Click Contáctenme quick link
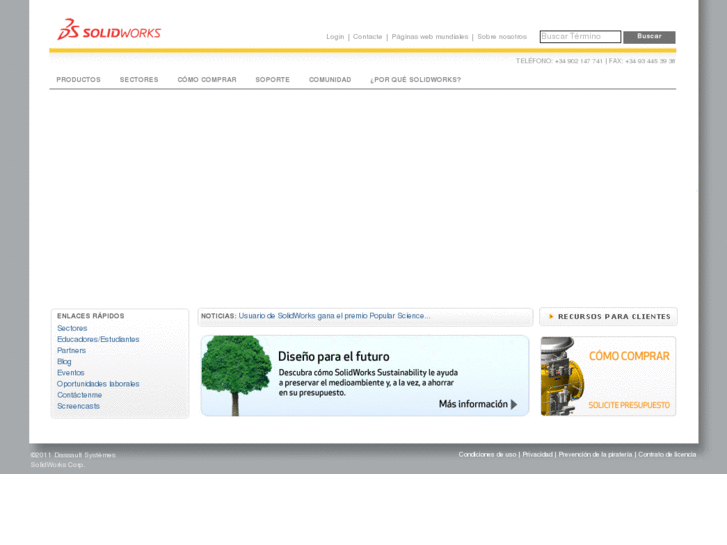 pos(79,395)
